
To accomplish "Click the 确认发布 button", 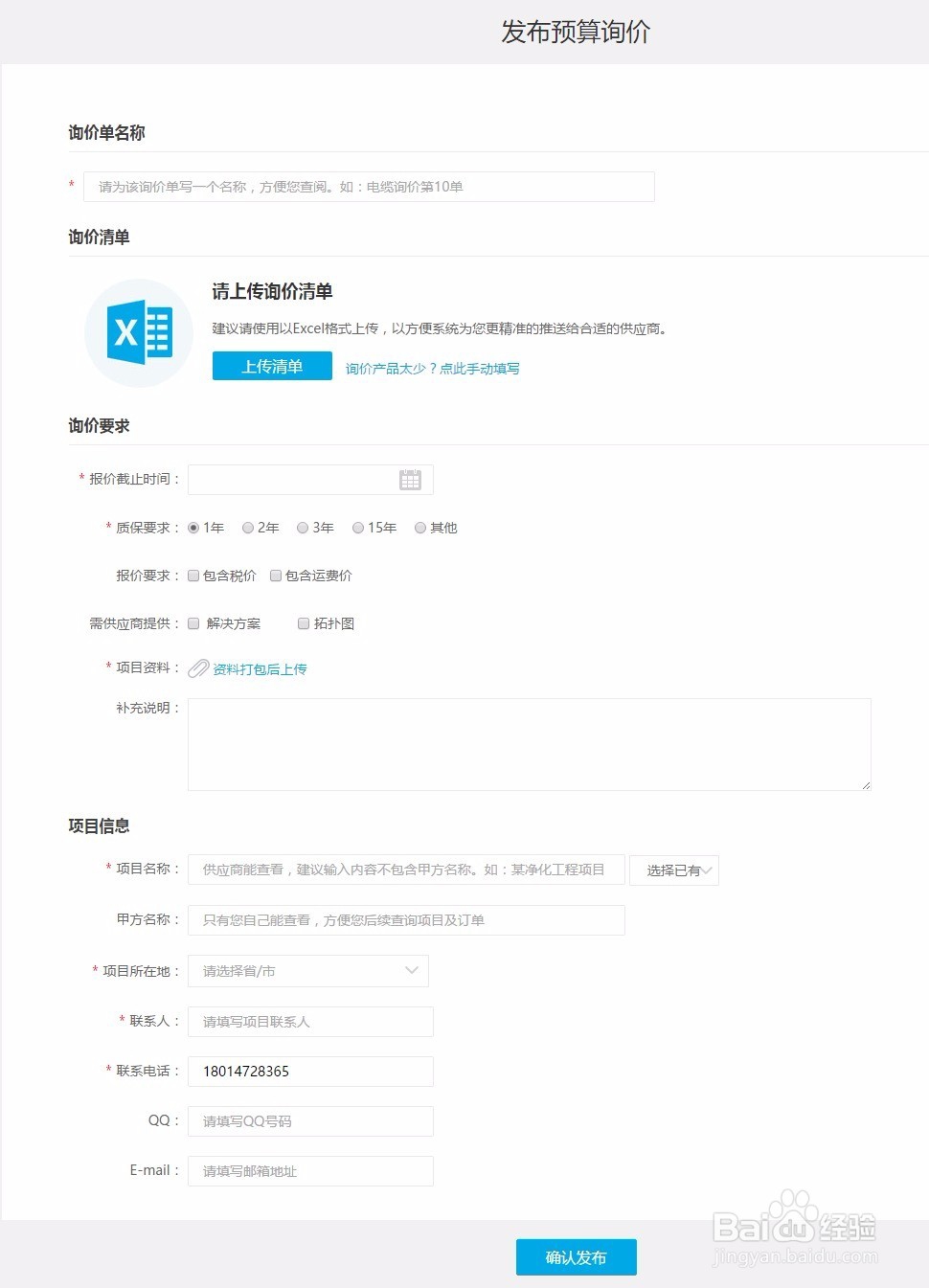I will tap(577, 1257).
